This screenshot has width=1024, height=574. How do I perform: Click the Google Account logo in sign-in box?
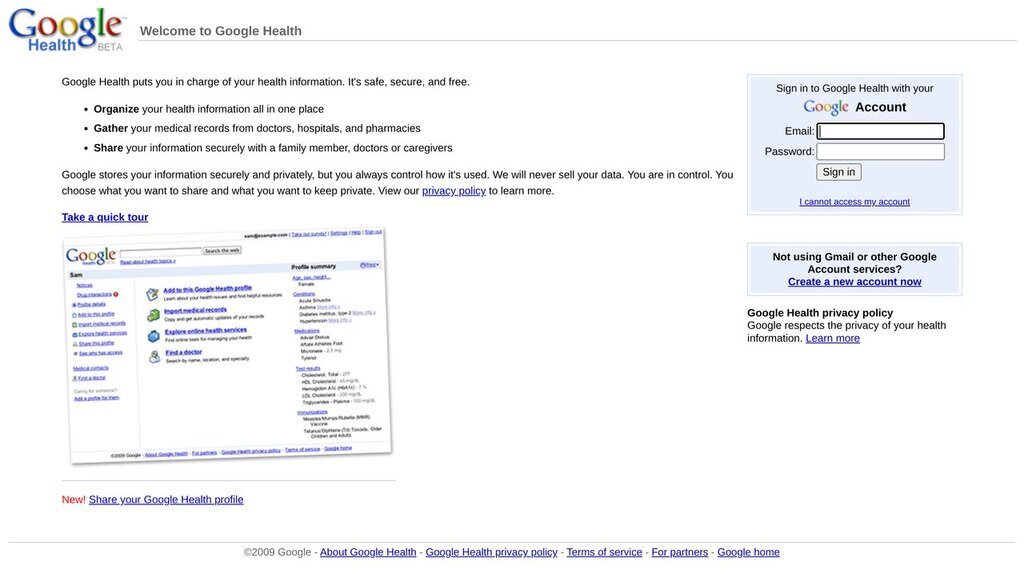pyautogui.click(x=825, y=107)
